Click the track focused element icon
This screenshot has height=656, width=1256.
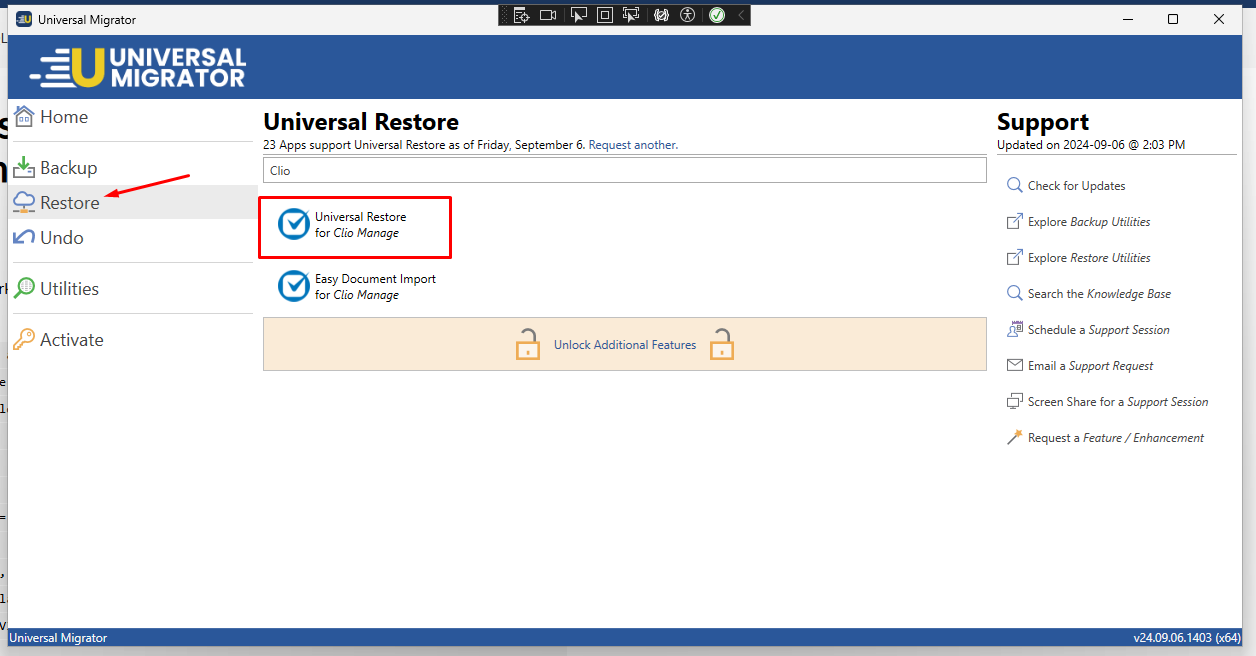[631, 15]
